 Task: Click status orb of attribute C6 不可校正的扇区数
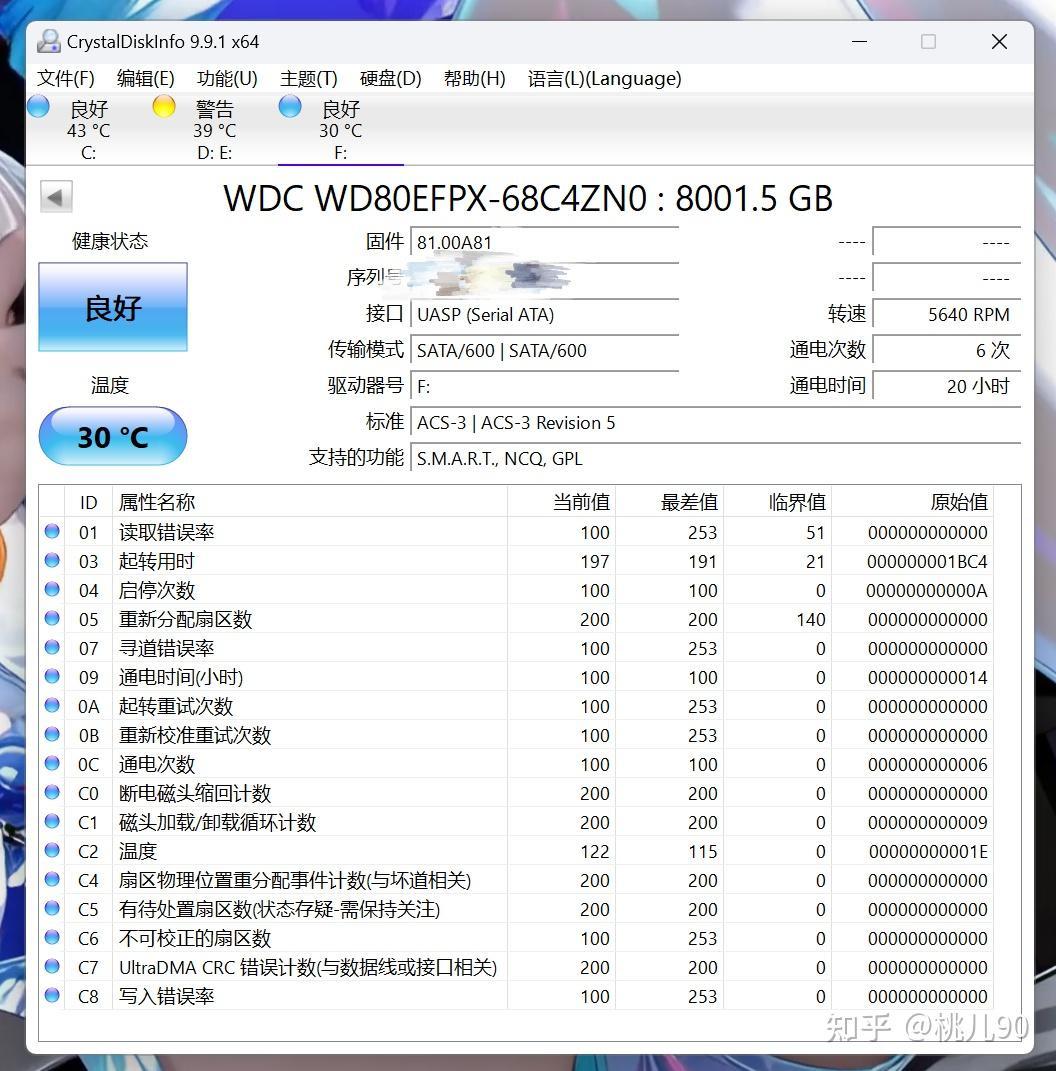point(52,937)
